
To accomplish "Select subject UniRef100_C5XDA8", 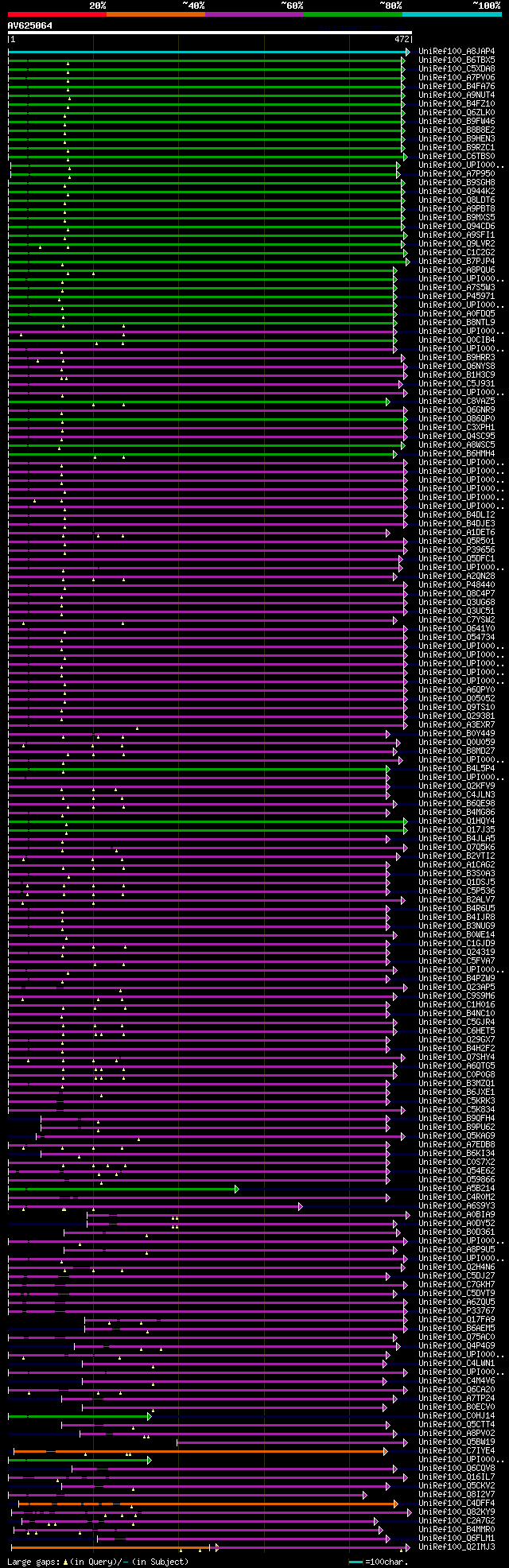I will coord(457,69).
